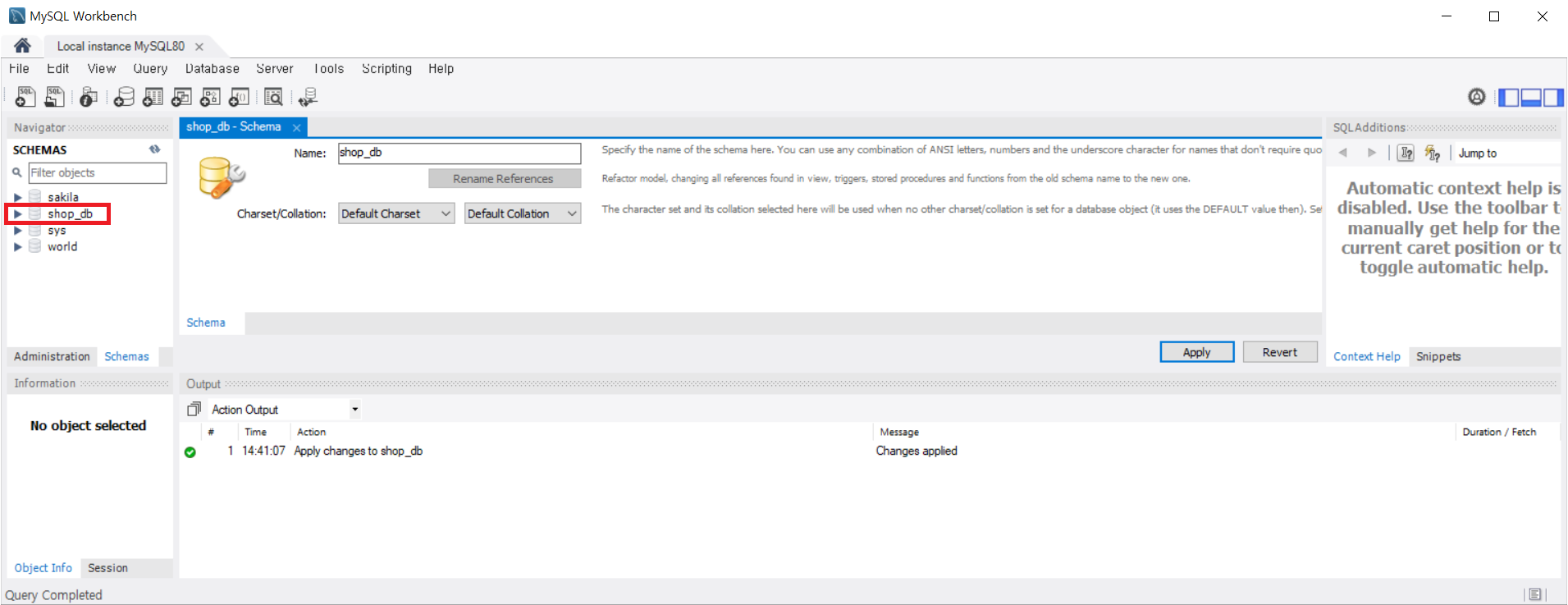Click the Revert button
Viewport: 1568px width, 605px height.
(x=1280, y=352)
